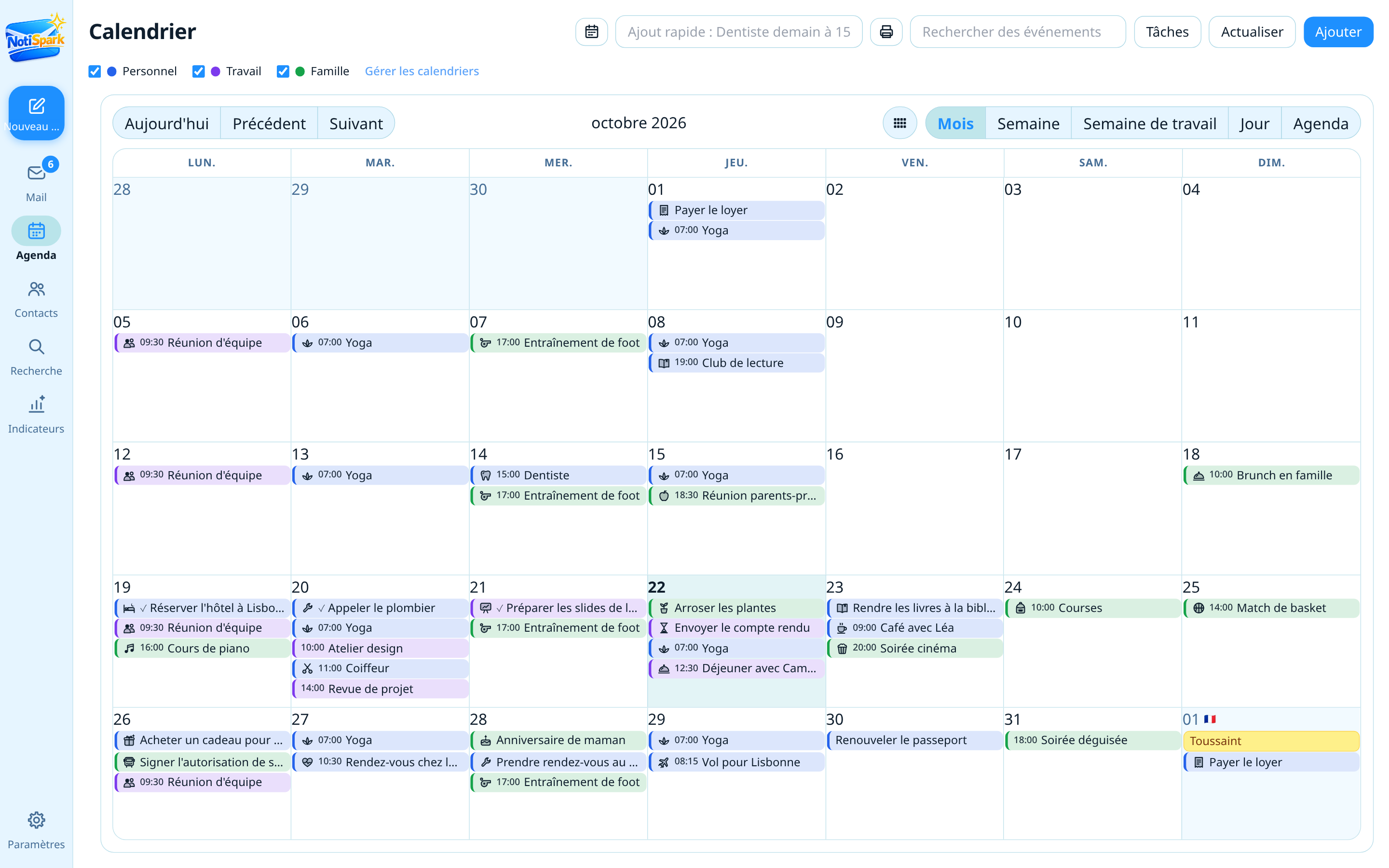Open the Soirée déguisée event

[1093, 740]
